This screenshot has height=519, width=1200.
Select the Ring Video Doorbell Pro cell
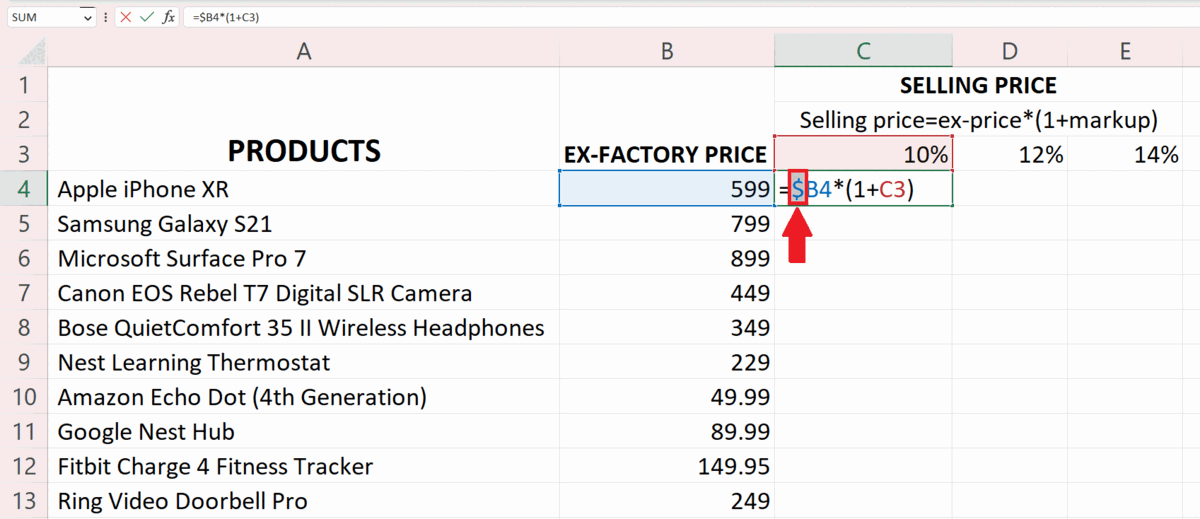coord(303,500)
